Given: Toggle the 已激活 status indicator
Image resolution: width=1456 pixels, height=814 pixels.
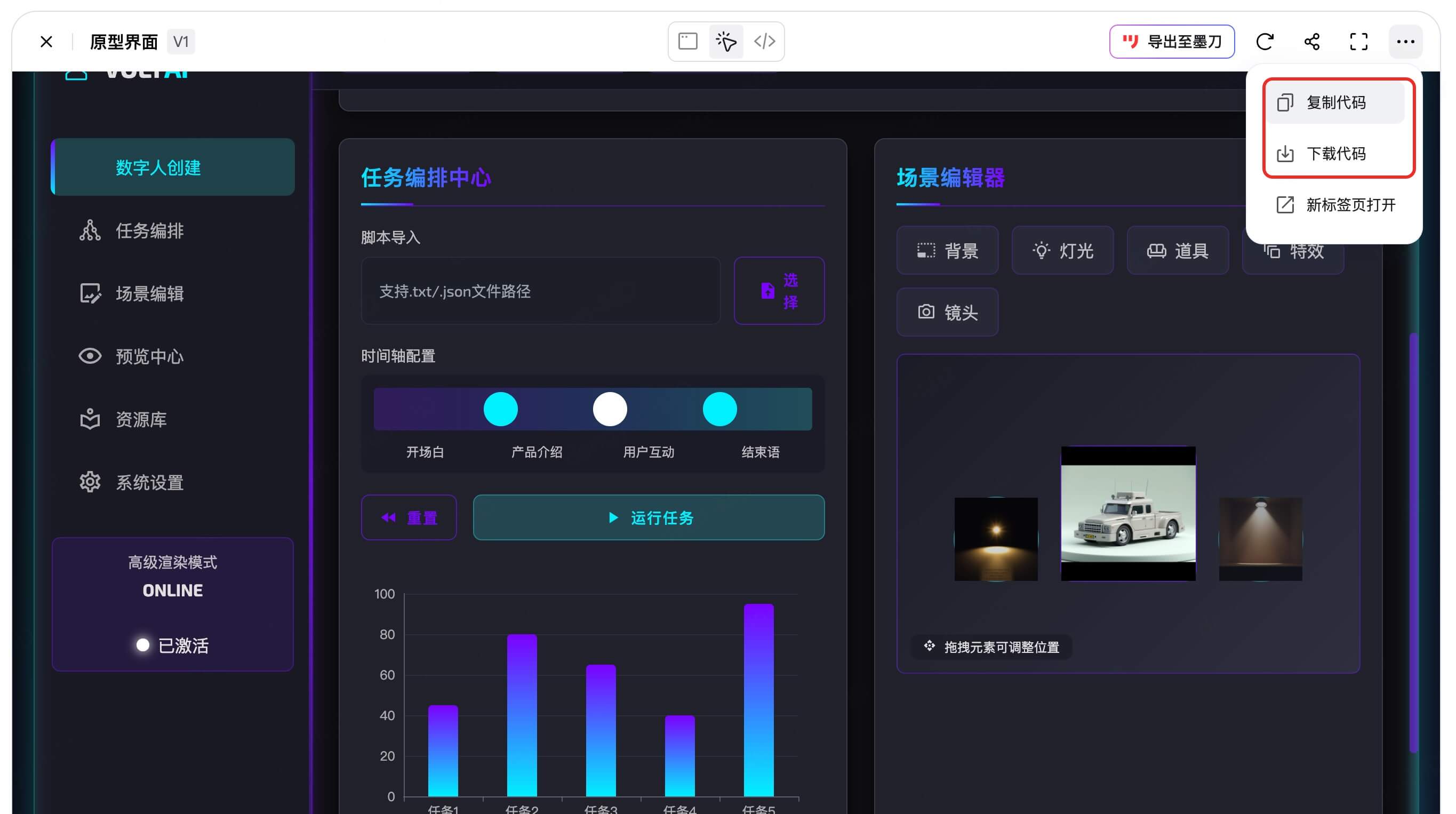Looking at the screenshot, I should (143, 645).
